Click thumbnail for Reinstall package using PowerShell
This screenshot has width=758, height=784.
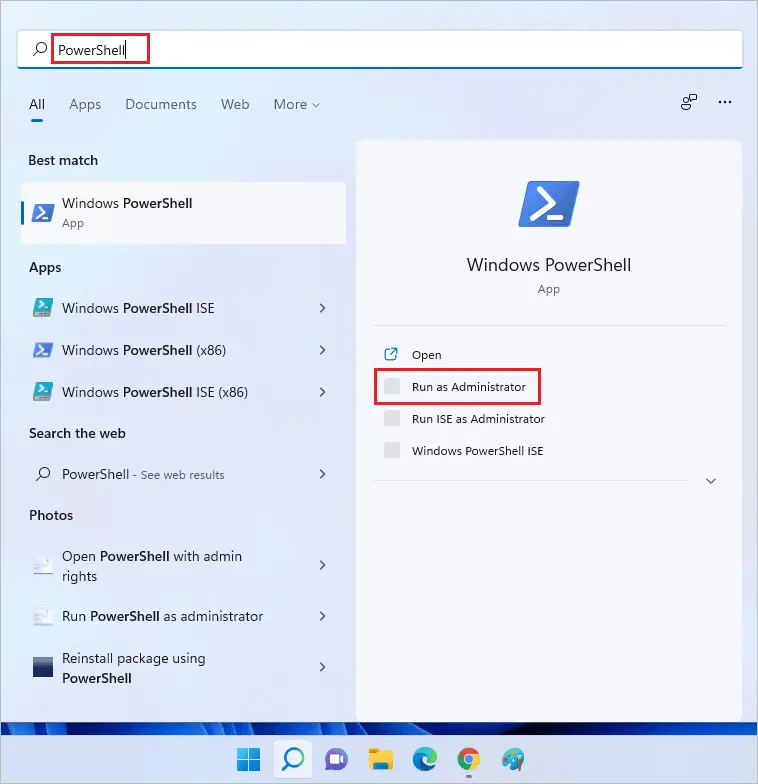point(43,667)
